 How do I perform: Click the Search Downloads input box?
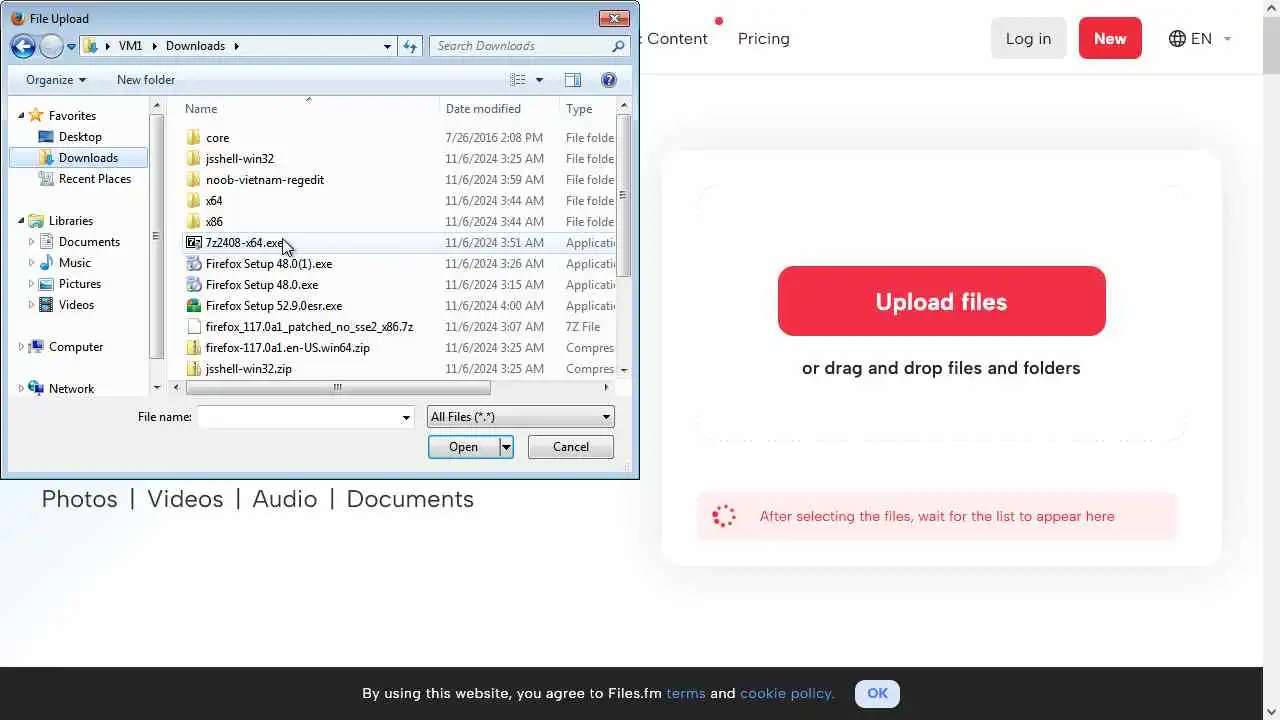pos(520,46)
